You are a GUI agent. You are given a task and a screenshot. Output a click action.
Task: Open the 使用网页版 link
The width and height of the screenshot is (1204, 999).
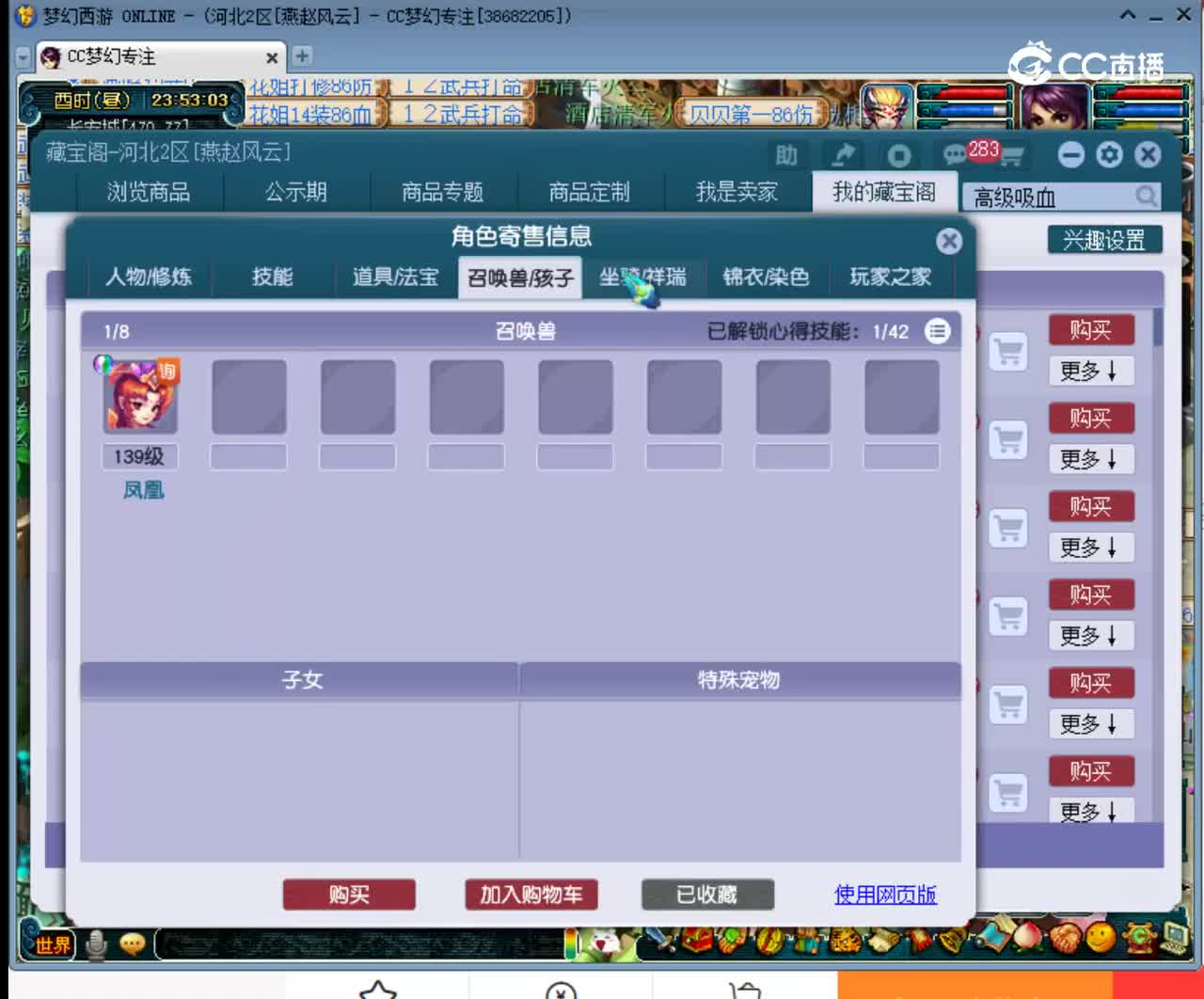pyautogui.click(x=886, y=895)
